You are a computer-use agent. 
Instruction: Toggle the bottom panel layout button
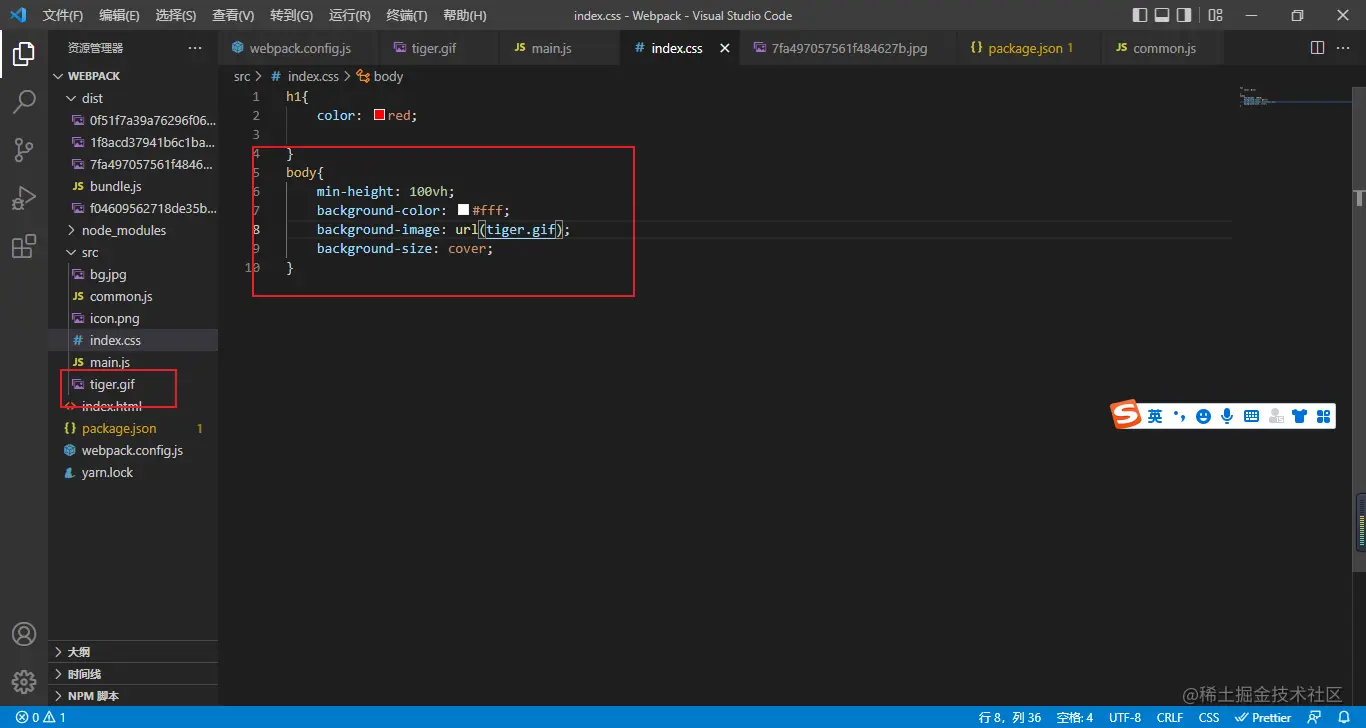pos(1162,15)
